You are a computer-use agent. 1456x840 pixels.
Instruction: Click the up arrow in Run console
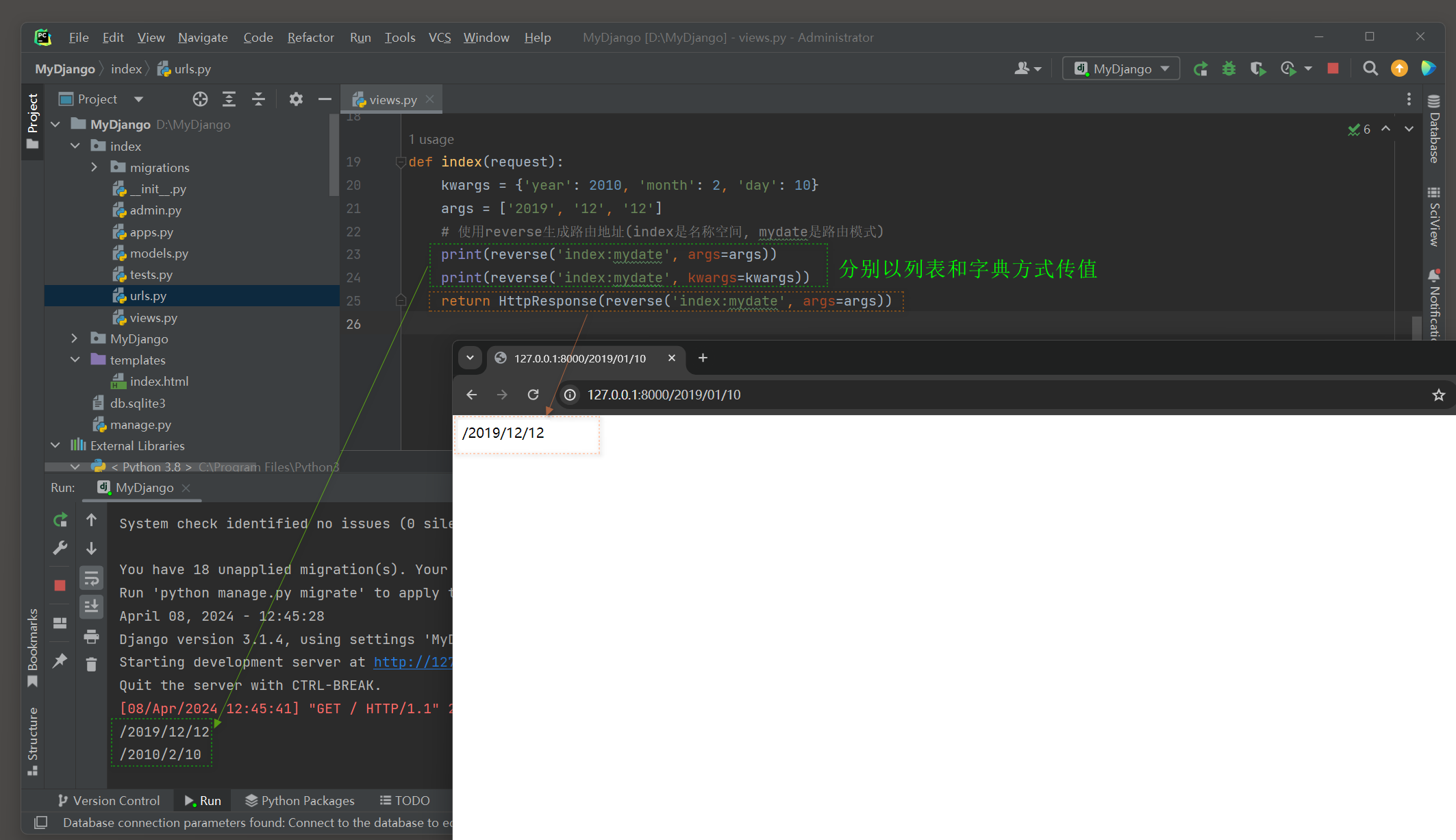click(91, 521)
